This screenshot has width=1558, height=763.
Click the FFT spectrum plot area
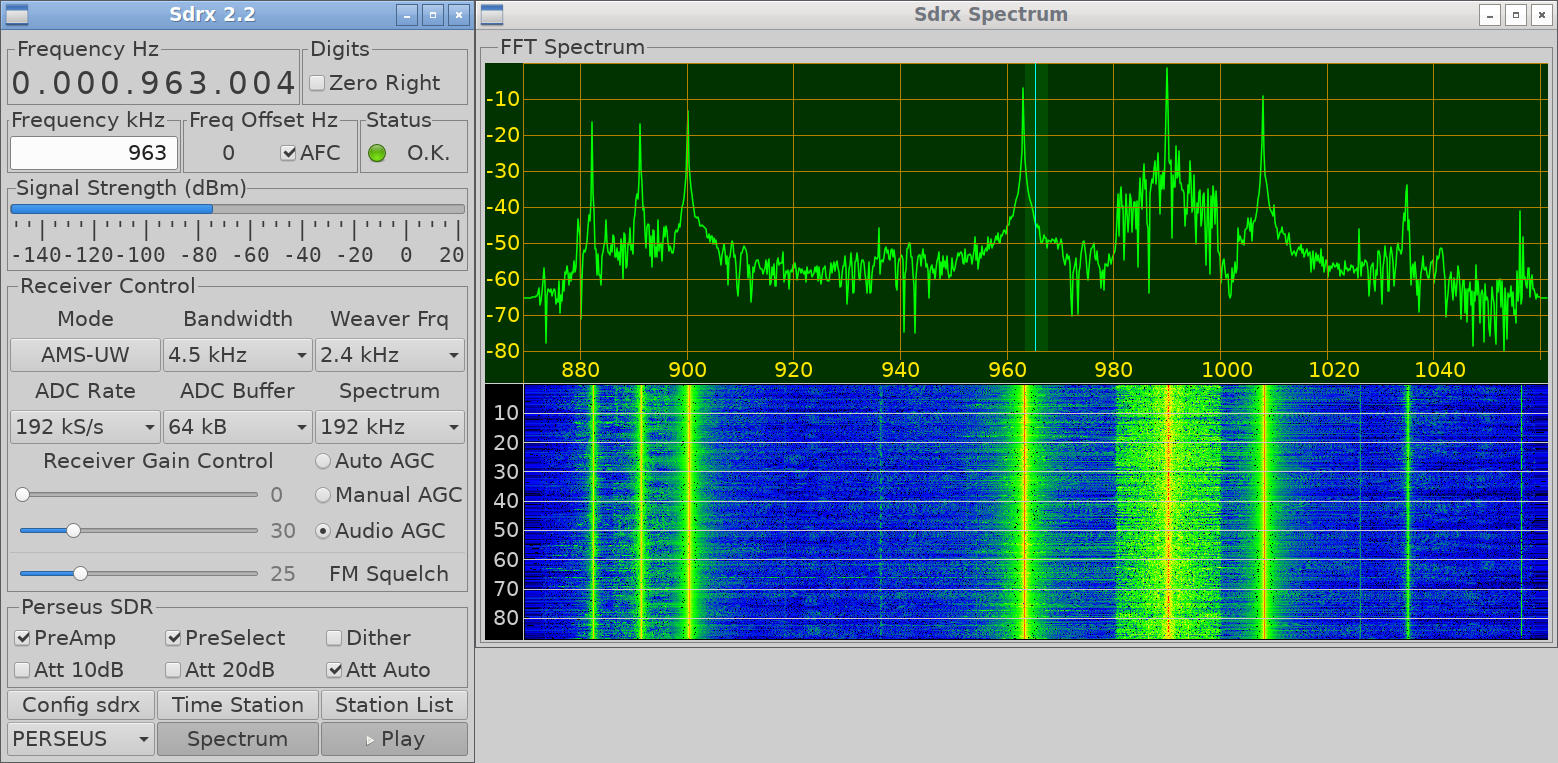(x=1035, y=208)
